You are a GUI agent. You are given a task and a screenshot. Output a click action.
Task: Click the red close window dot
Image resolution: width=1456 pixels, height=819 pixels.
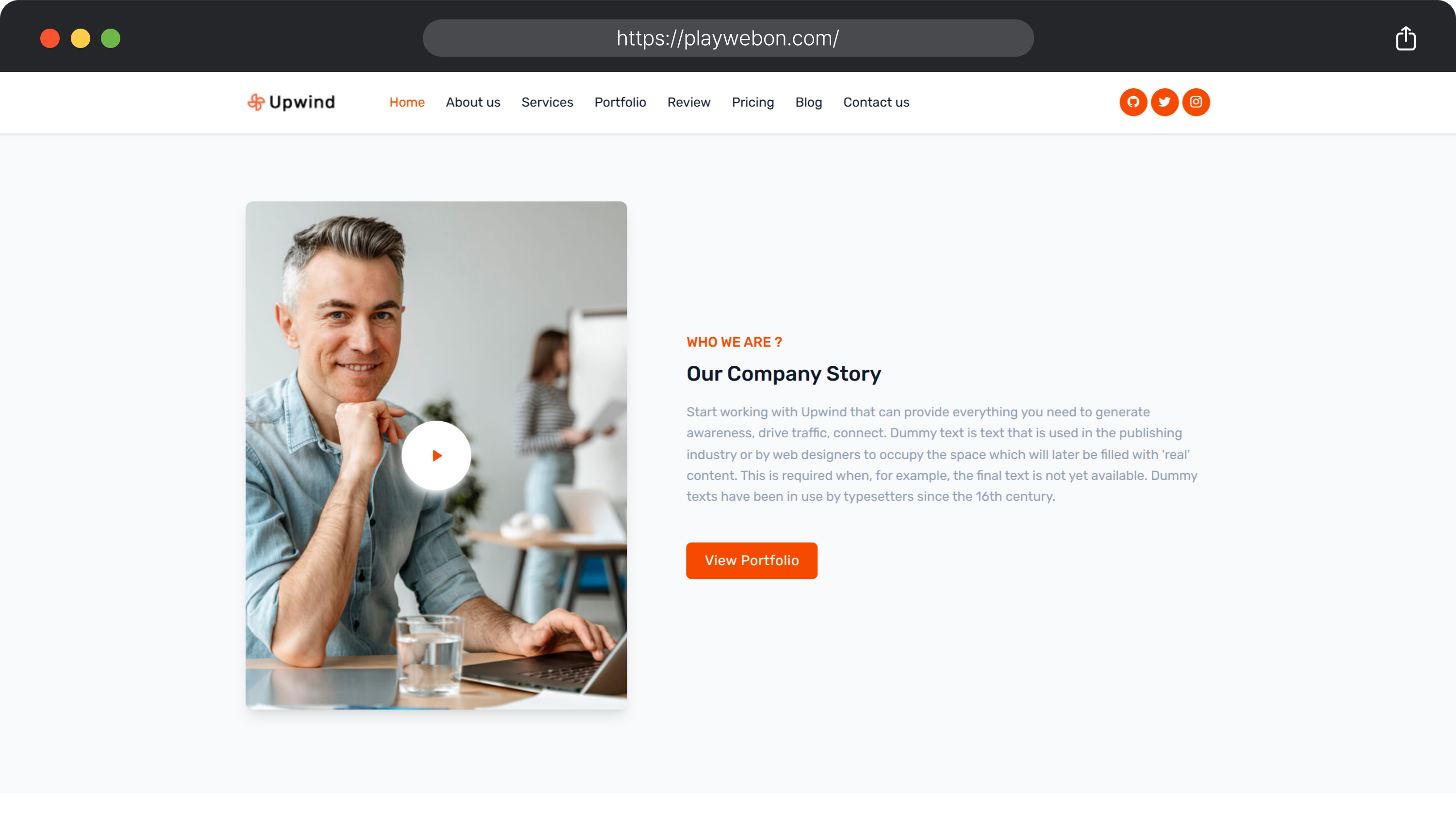[x=50, y=38]
